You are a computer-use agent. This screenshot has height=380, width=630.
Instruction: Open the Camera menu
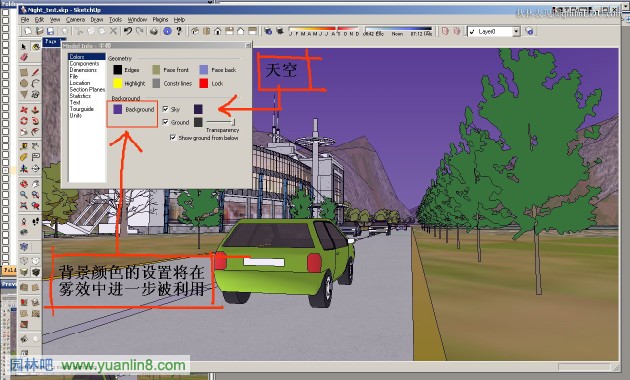[x=76, y=19]
